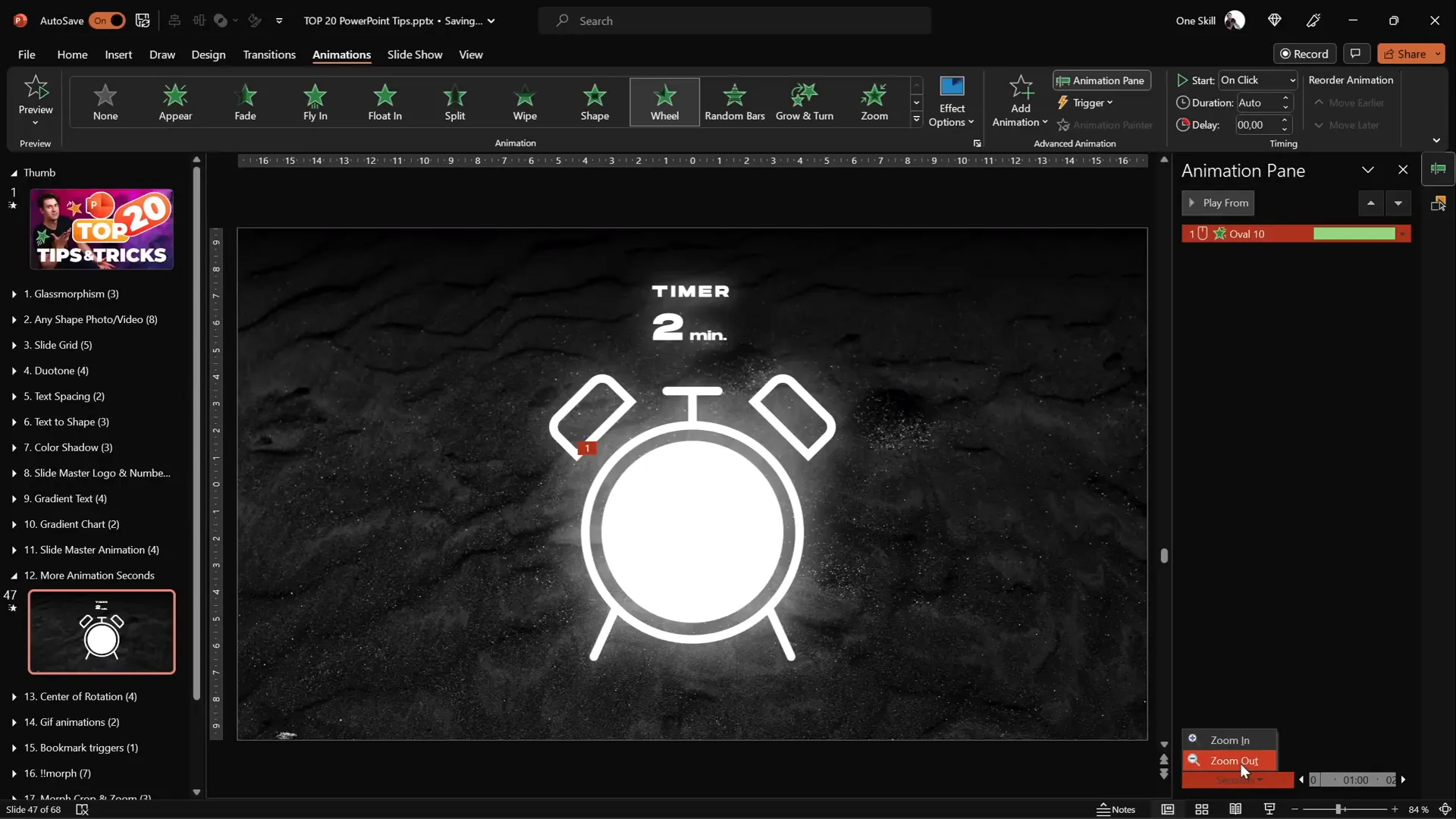Switch to the Home tab
1456x819 pixels.
pyautogui.click(x=72, y=55)
